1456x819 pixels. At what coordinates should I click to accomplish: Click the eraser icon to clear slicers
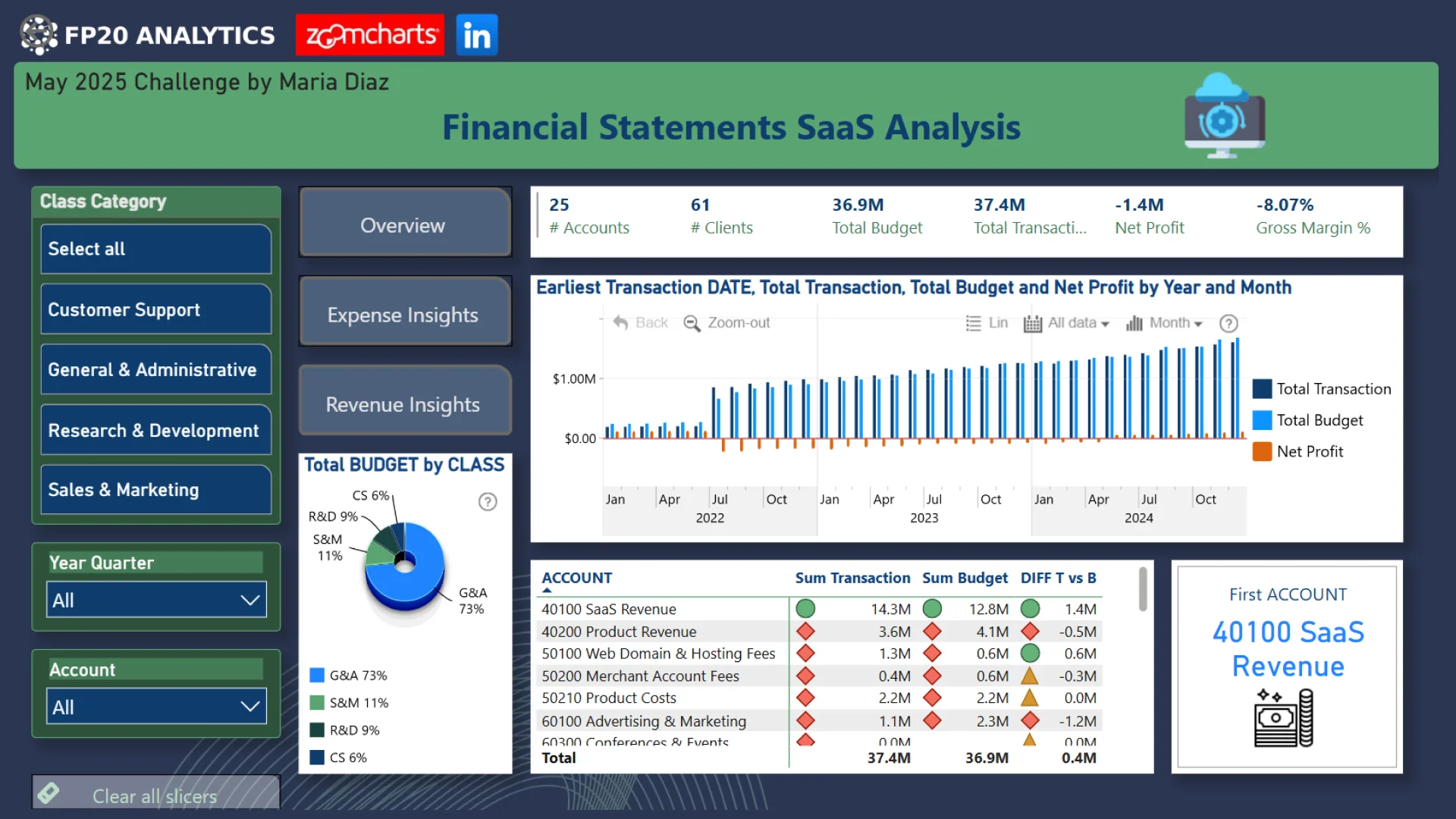[x=49, y=793]
